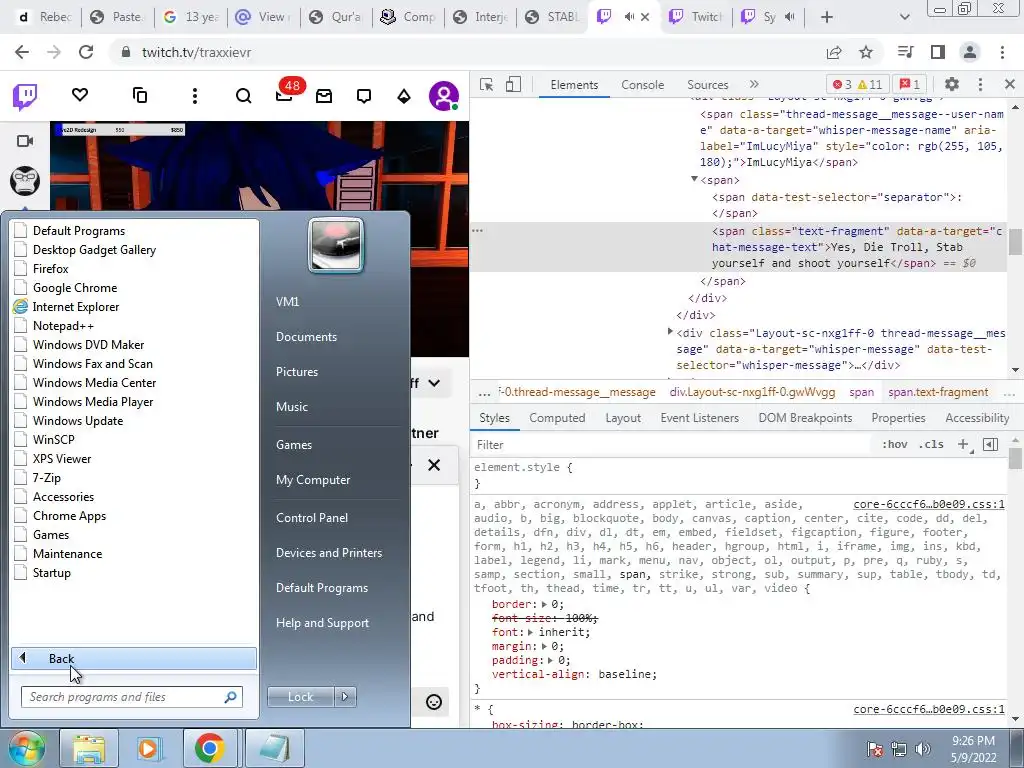Click the Lock button in Start menu
Viewport: 1024px width, 768px height.
[300, 697]
